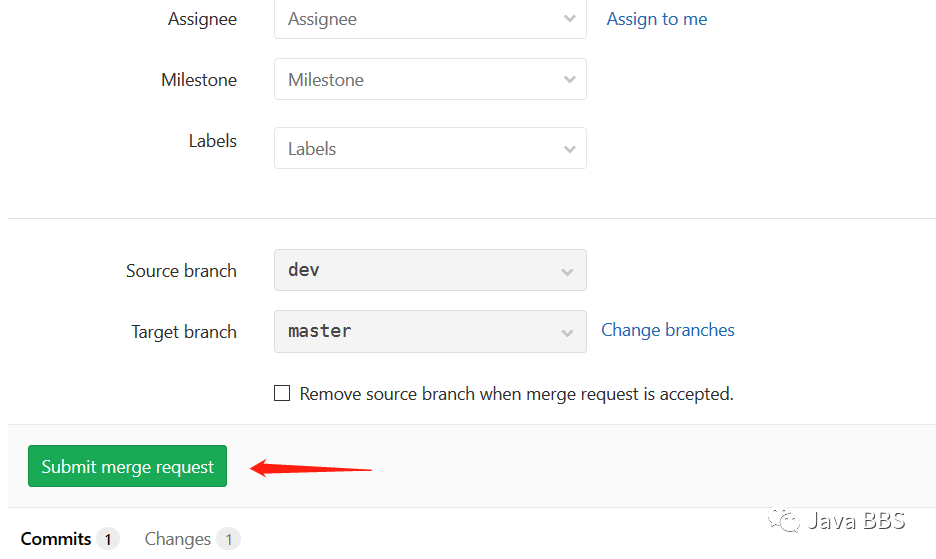Switch to the Commits tab
Viewport: 936px width, 559px height.
pyautogui.click(x=70, y=539)
